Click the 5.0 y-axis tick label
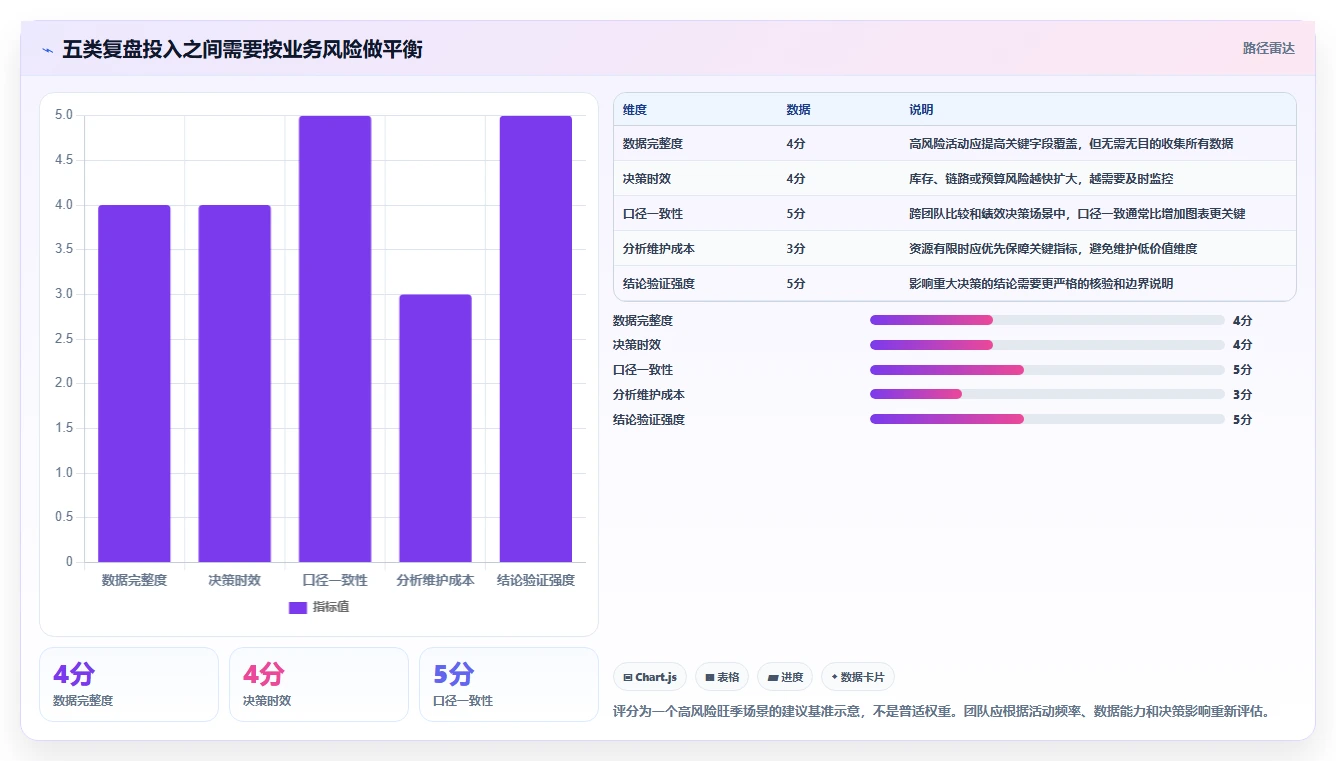 click(x=64, y=115)
